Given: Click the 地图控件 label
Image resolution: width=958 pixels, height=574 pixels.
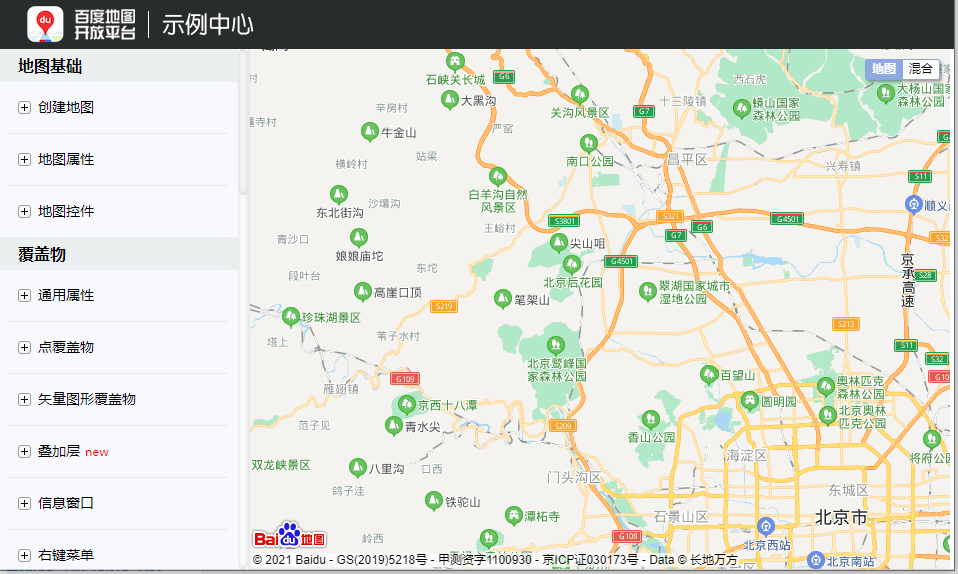Looking at the screenshot, I should point(66,212).
